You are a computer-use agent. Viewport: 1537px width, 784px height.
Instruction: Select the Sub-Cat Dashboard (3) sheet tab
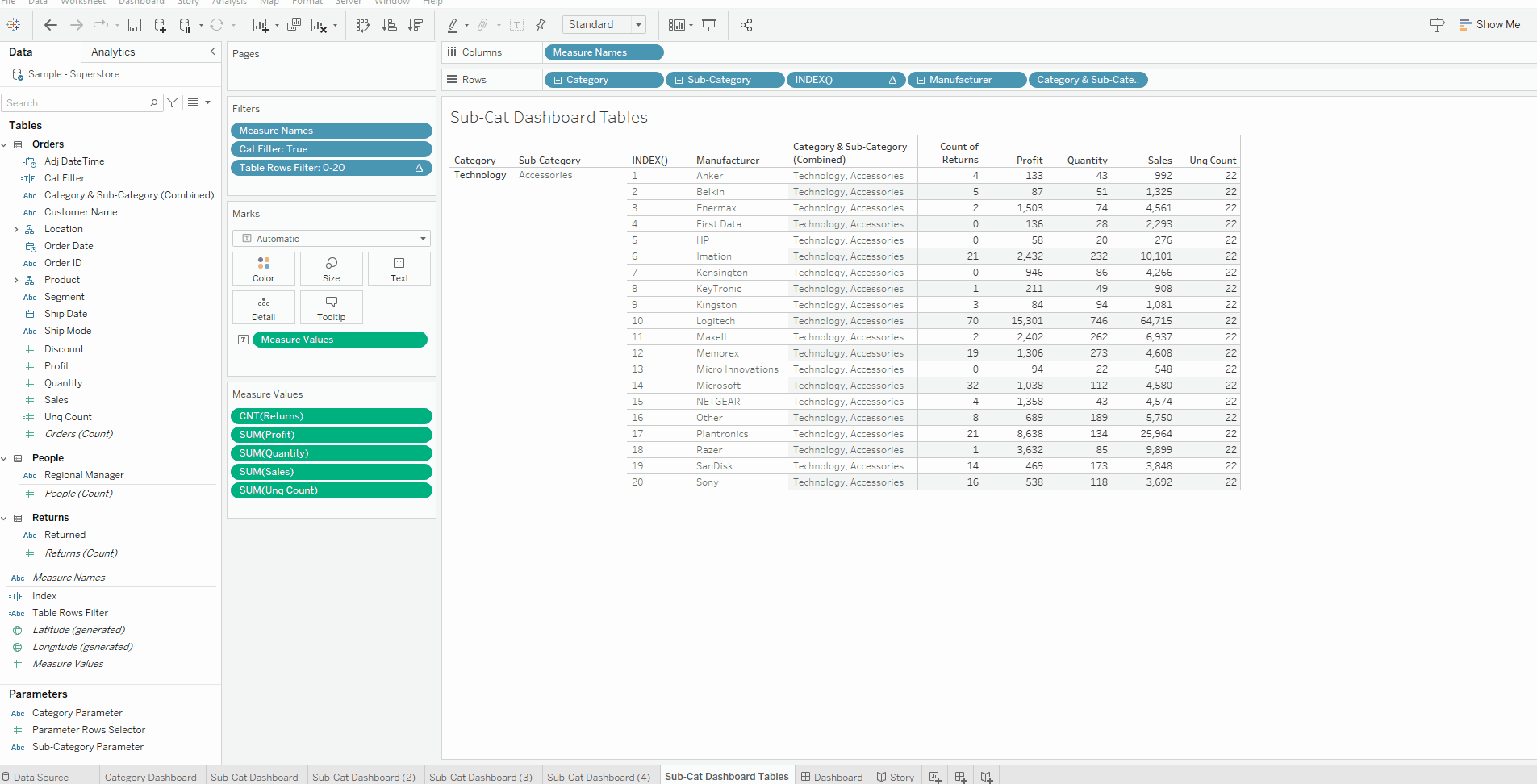click(480, 776)
